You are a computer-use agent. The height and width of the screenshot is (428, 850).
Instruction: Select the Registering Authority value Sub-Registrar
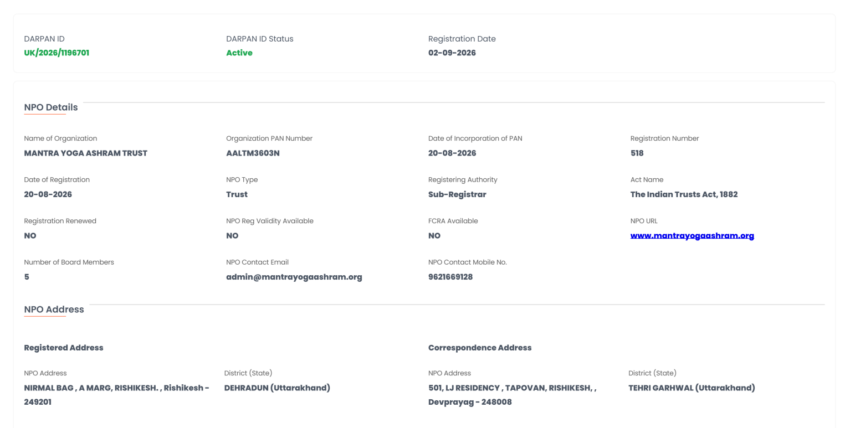pos(457,194)
